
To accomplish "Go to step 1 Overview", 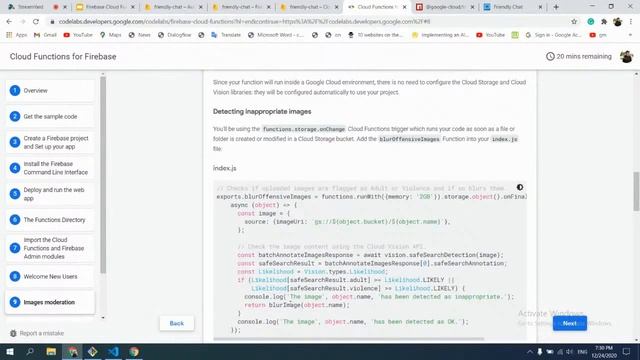I will (x=50, y=91).
